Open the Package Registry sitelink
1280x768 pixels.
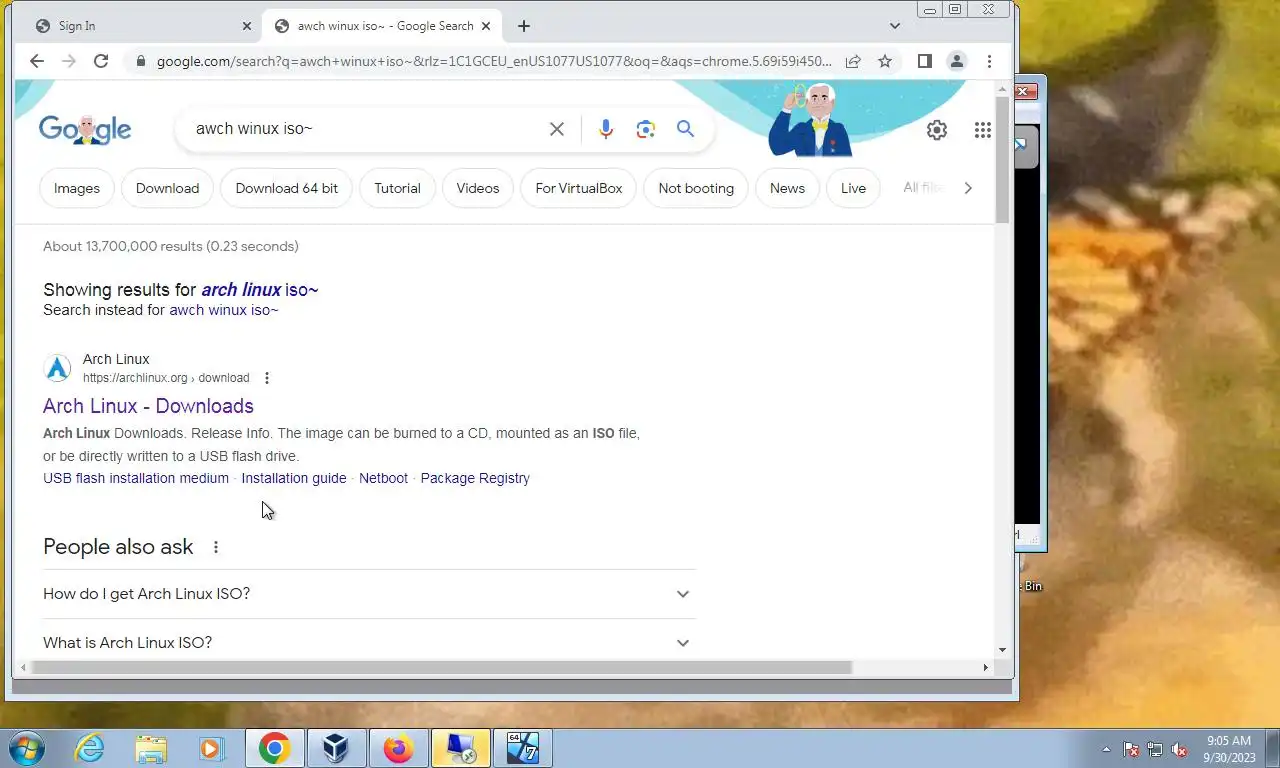tap(475, 478)
